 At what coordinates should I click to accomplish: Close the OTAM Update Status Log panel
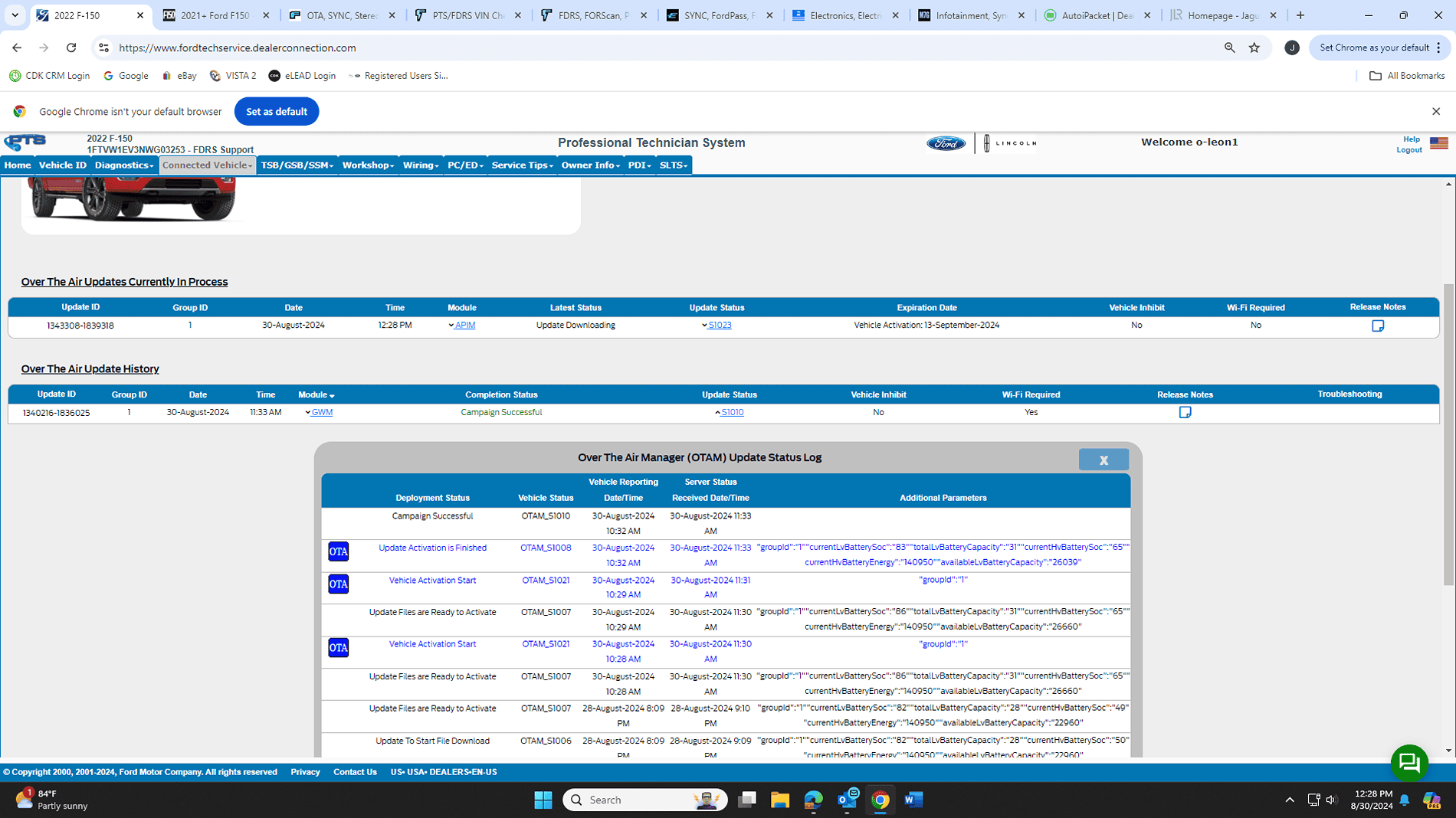pos(1103,460)
